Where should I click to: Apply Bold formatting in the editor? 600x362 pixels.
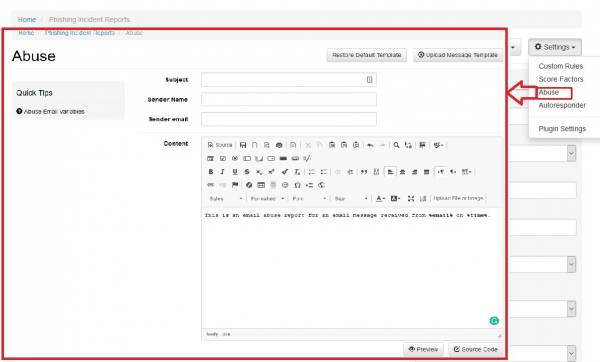coord(210,172)
